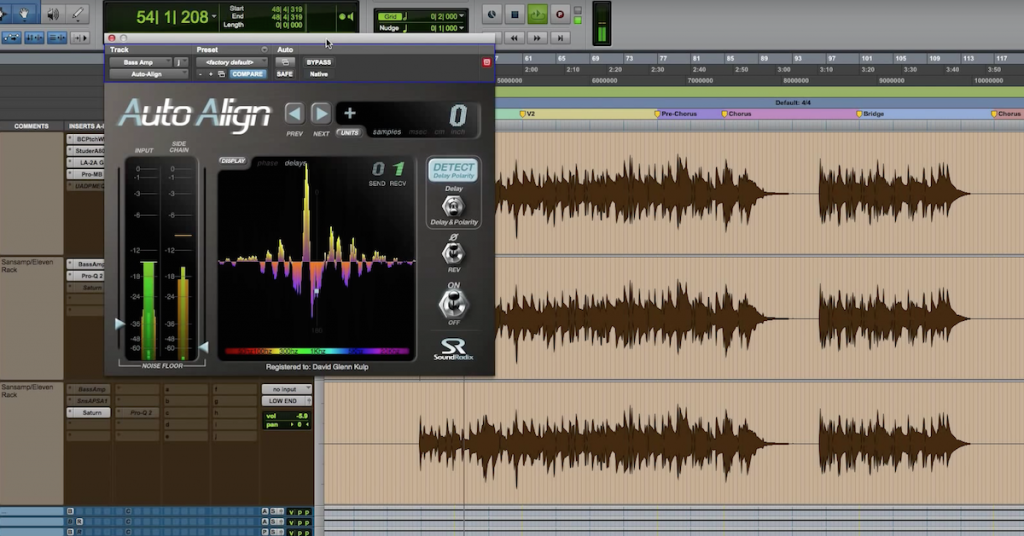
Task: Click the plug-in automation enable icon
Action: pos(285,62)
